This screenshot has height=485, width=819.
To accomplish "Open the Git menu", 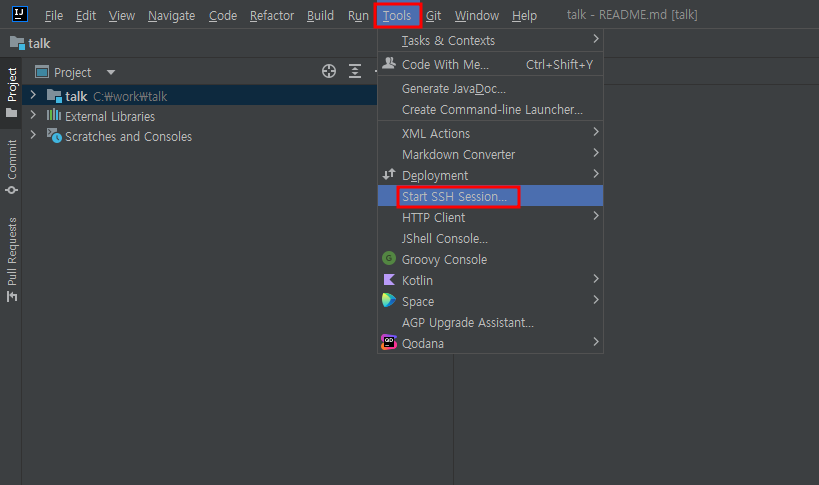I will click(434, 16).
